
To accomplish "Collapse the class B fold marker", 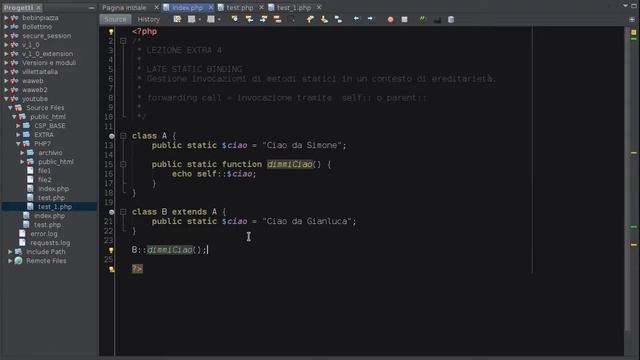I will [x=123, y=212].
